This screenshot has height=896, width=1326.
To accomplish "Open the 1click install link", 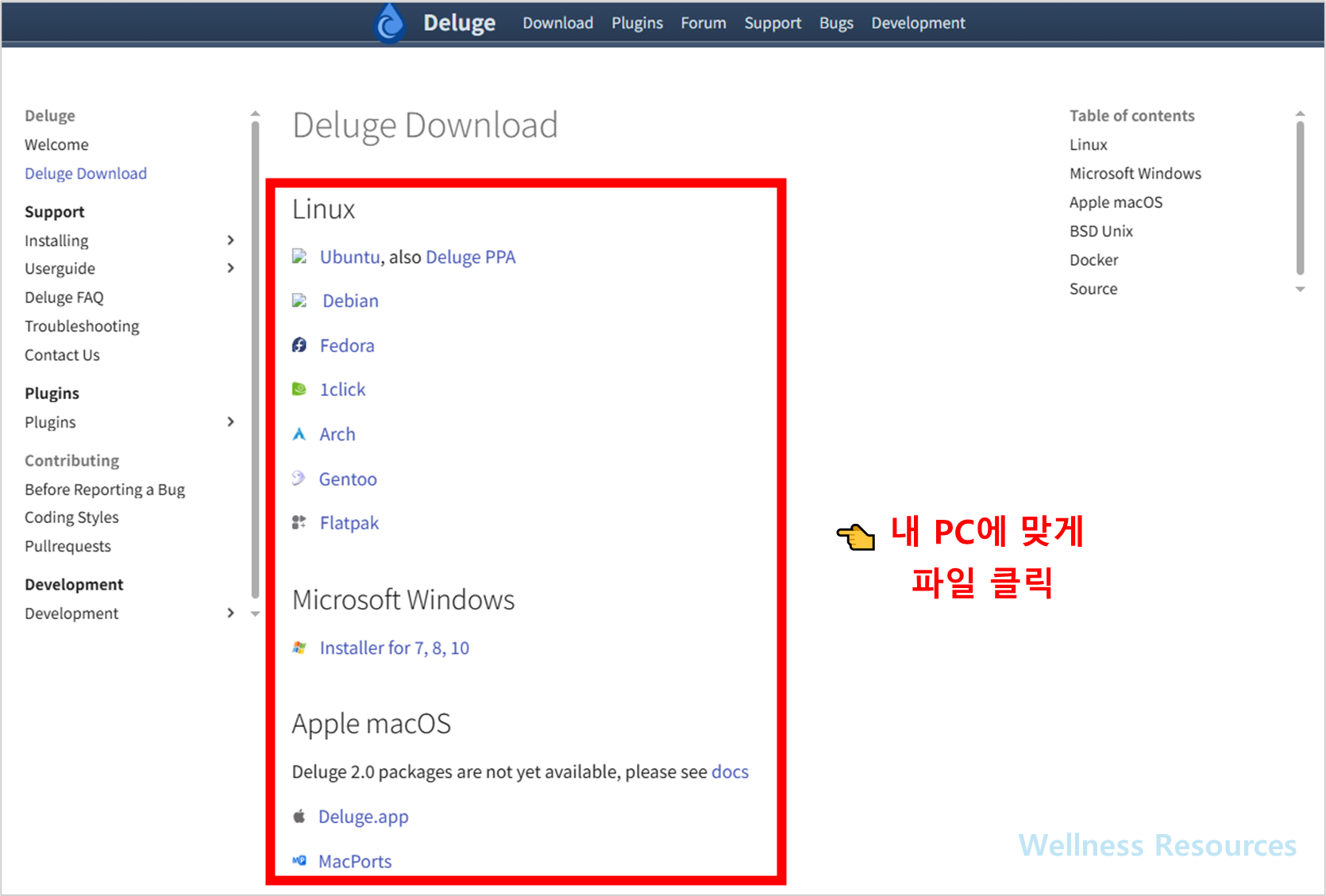I will coord(342,389).
